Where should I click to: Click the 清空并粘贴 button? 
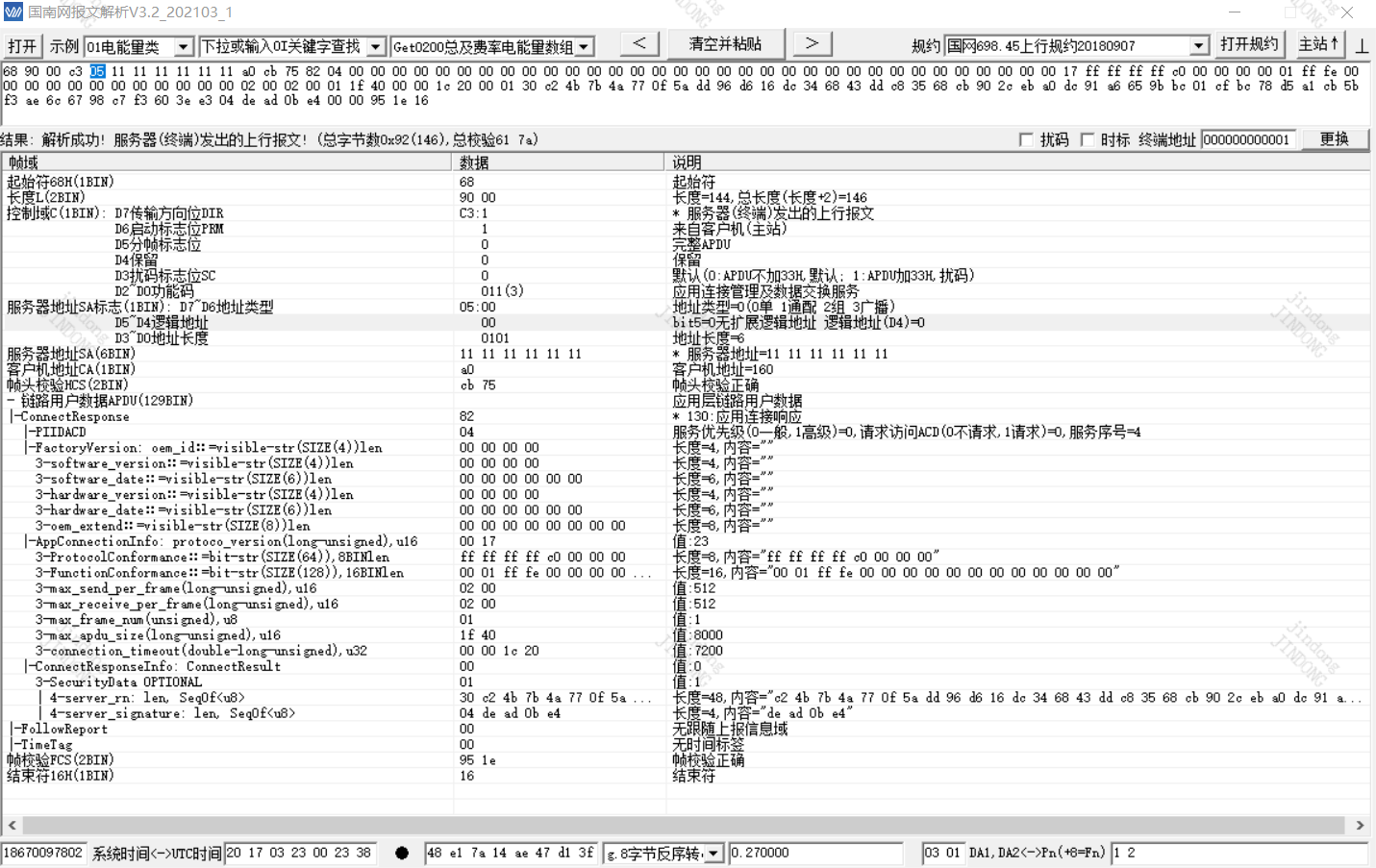[725, 43]
